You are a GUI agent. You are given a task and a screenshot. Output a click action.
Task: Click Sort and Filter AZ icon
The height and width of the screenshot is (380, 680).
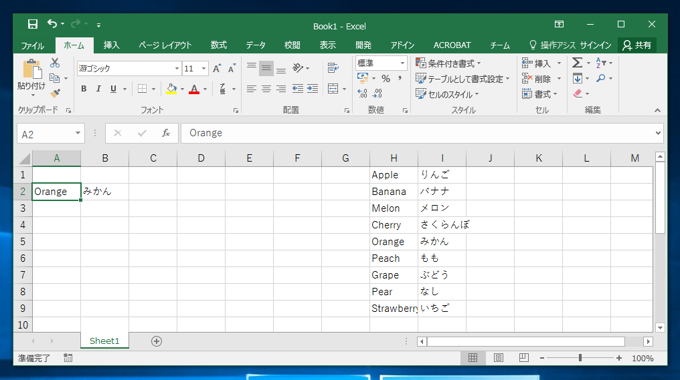(601, 63)
